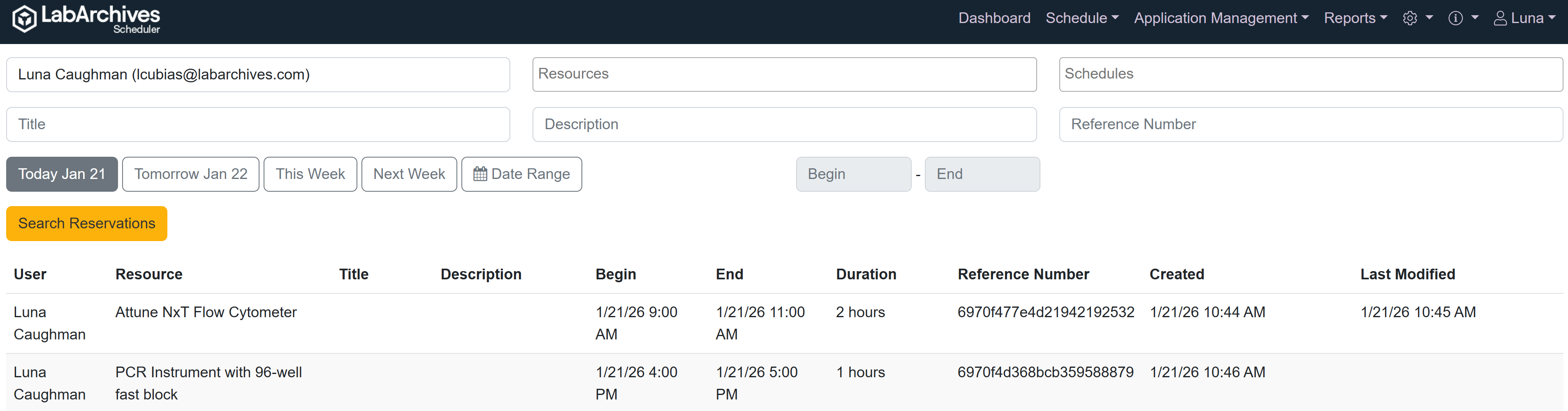The height and width of the screenshot is (411, 1568).
Task: Click into the Reference Number field
Action: 1311,124
